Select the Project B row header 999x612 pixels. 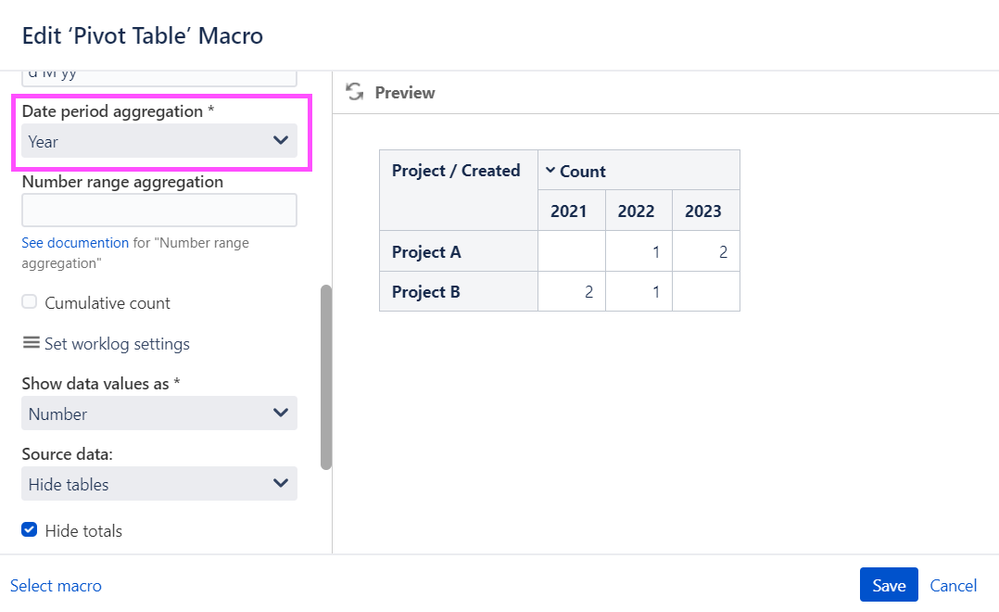point(427,292)
